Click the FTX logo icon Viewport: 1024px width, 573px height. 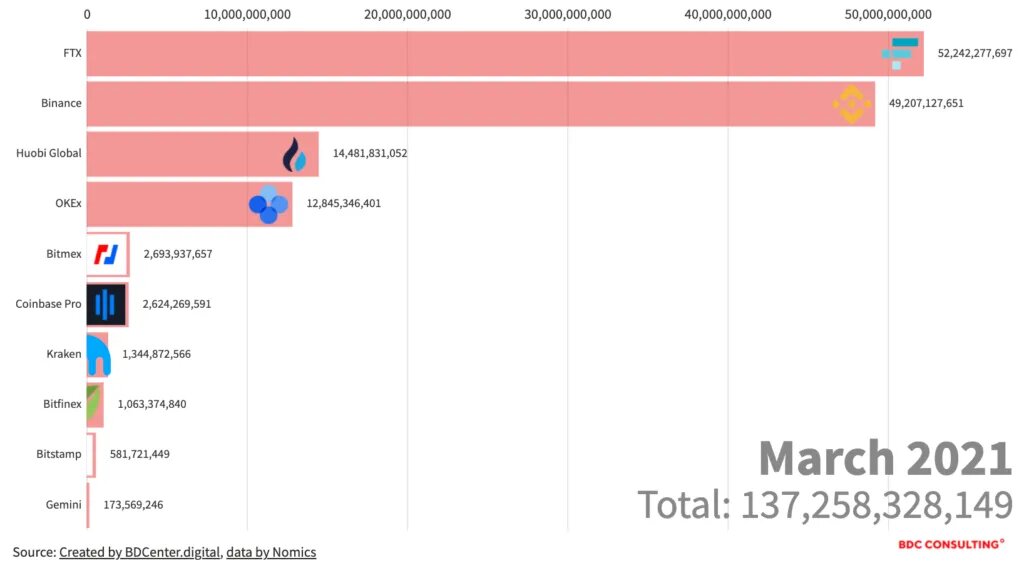[900, 53]
